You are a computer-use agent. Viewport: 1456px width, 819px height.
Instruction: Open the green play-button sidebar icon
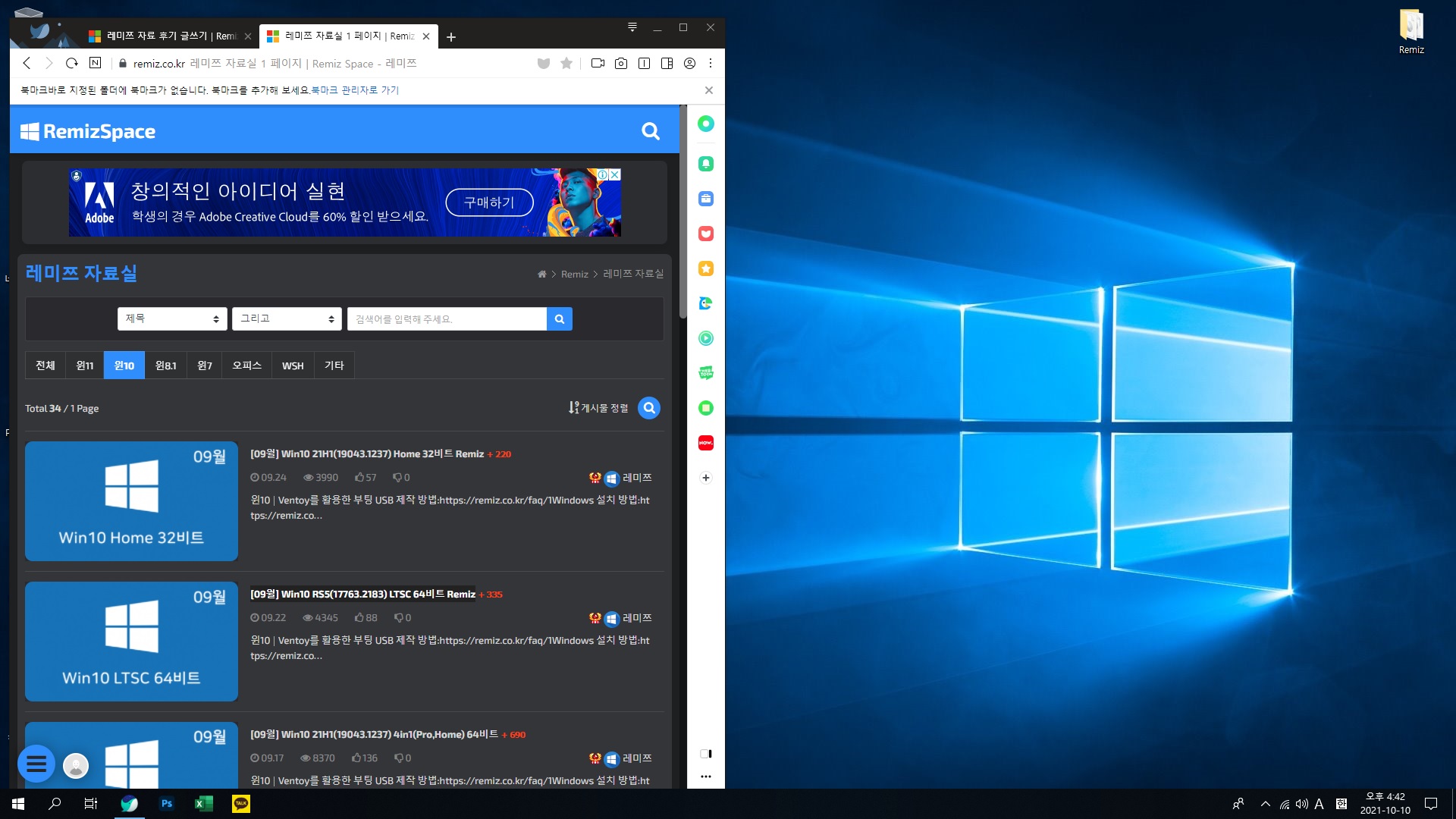(705, 338)
